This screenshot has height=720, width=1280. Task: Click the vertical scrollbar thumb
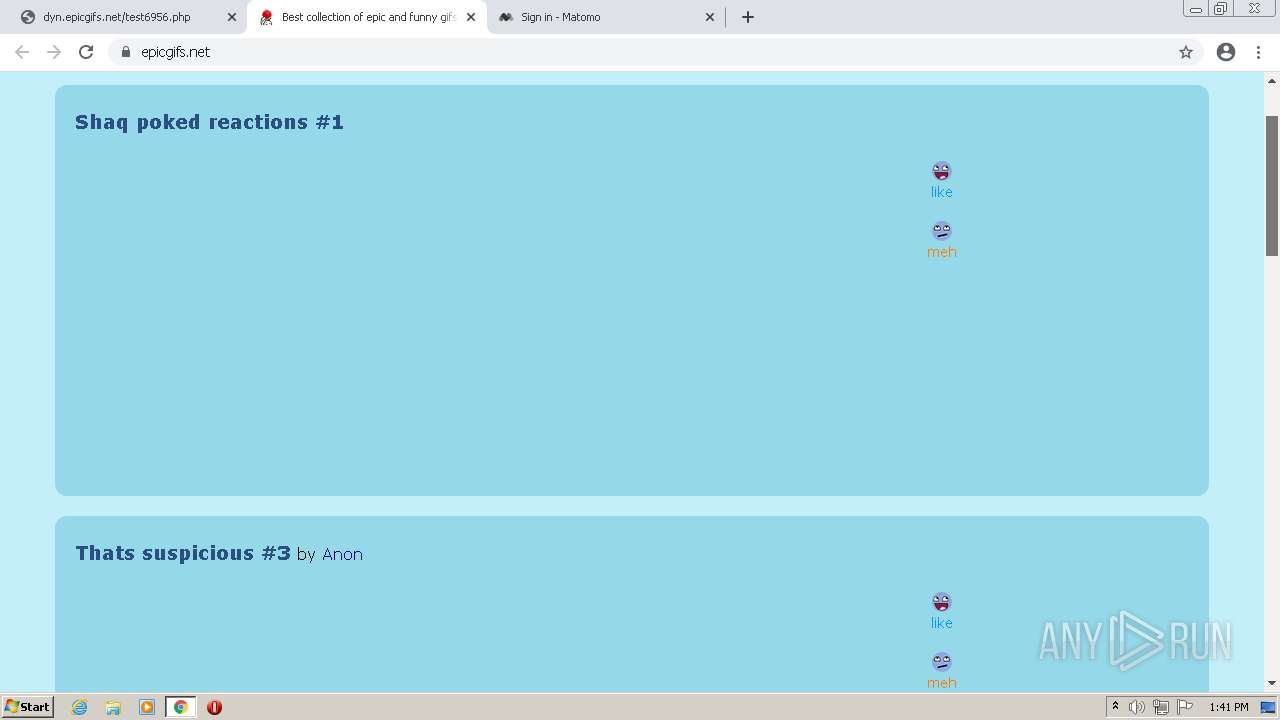(1272, 185)
